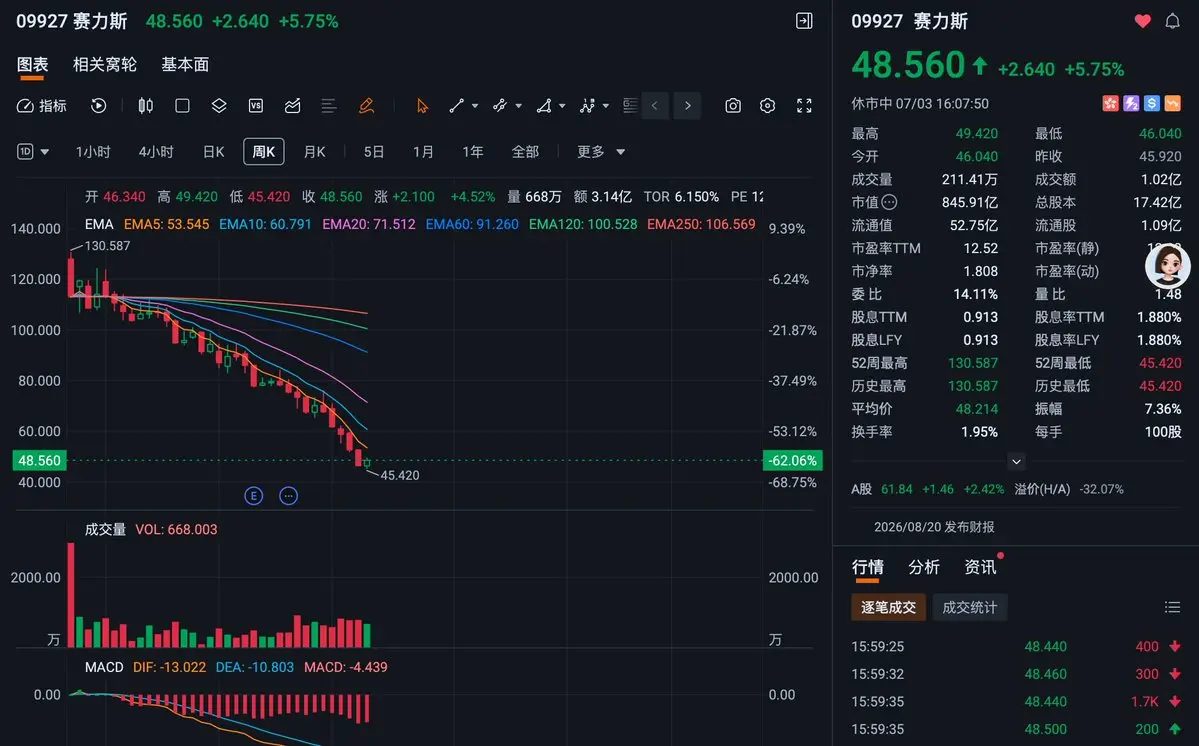Click the 成交量 volume indicator label
The width and height of the screenshot is (1199, 746).
[106, 529]
